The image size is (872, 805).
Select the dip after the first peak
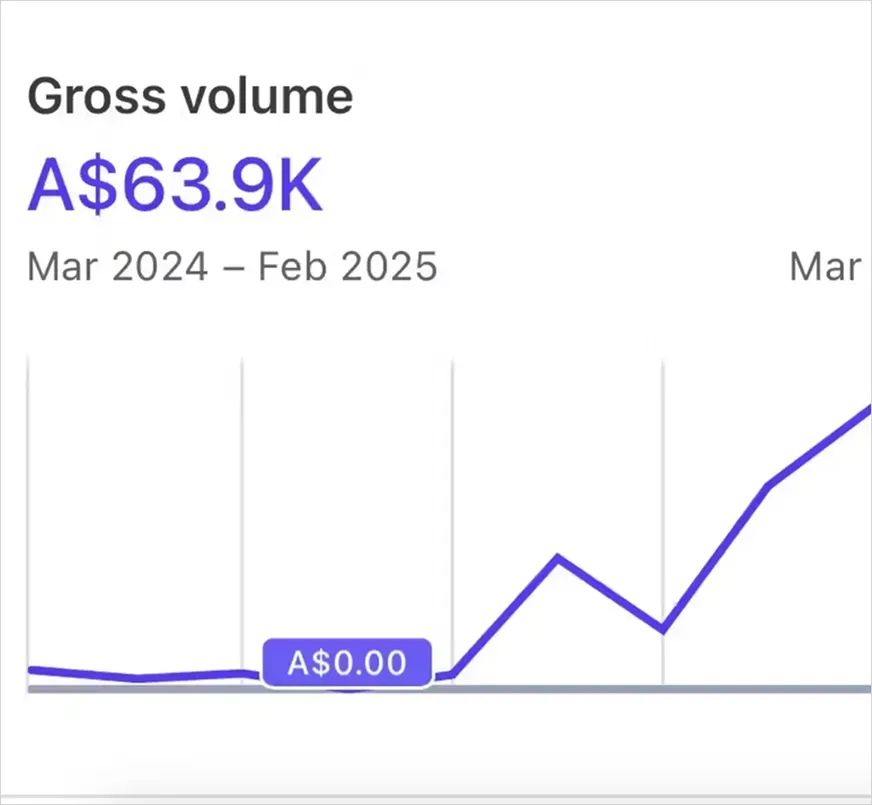point(662,630)
